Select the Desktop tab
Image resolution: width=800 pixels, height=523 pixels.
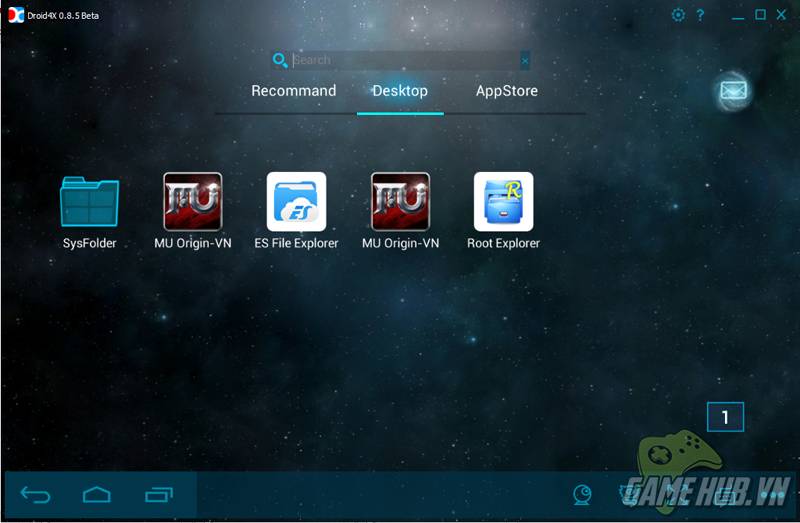(400, 91)
